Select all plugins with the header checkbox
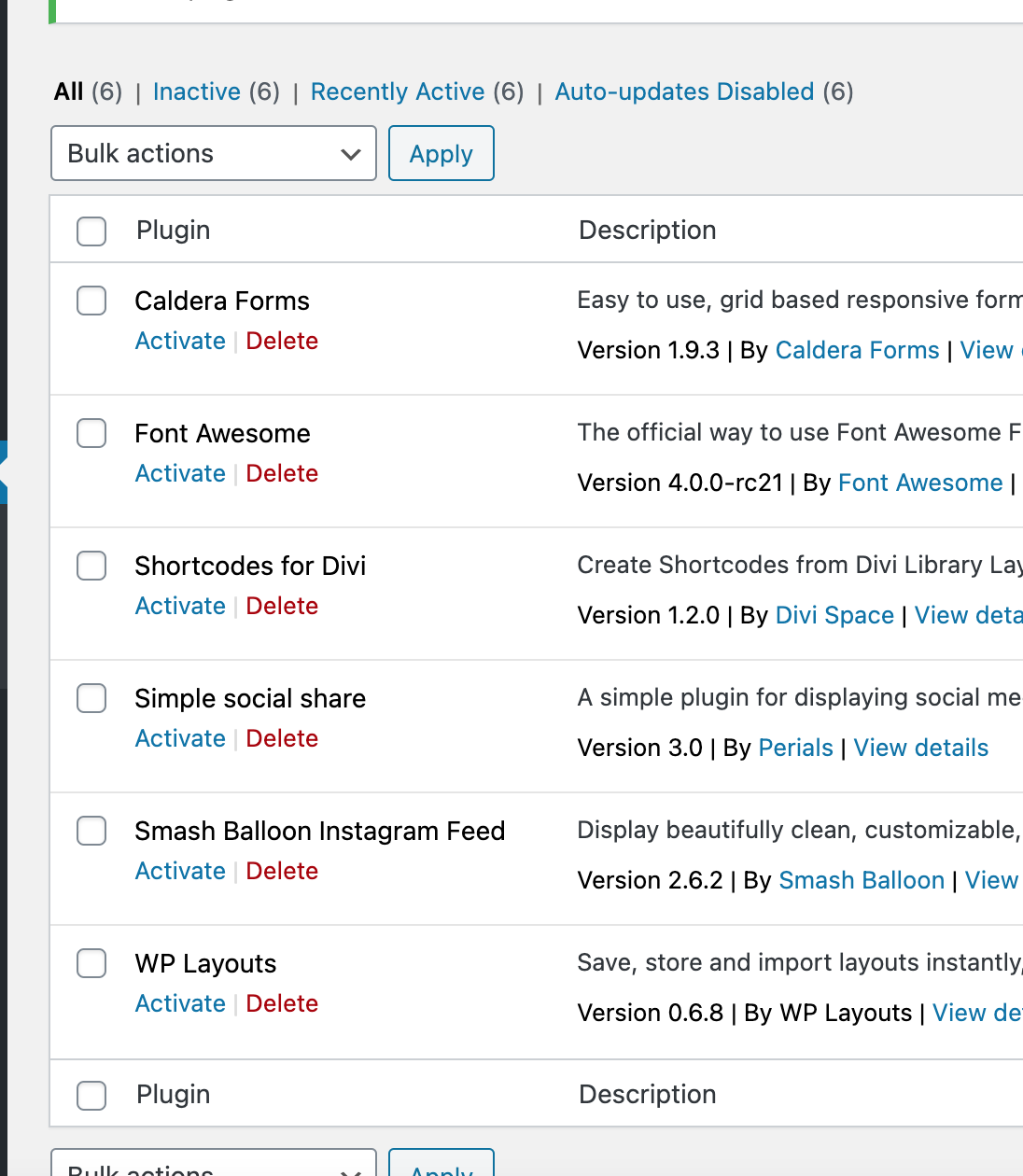This screenshot has width=1023, height=1176. 91,231
